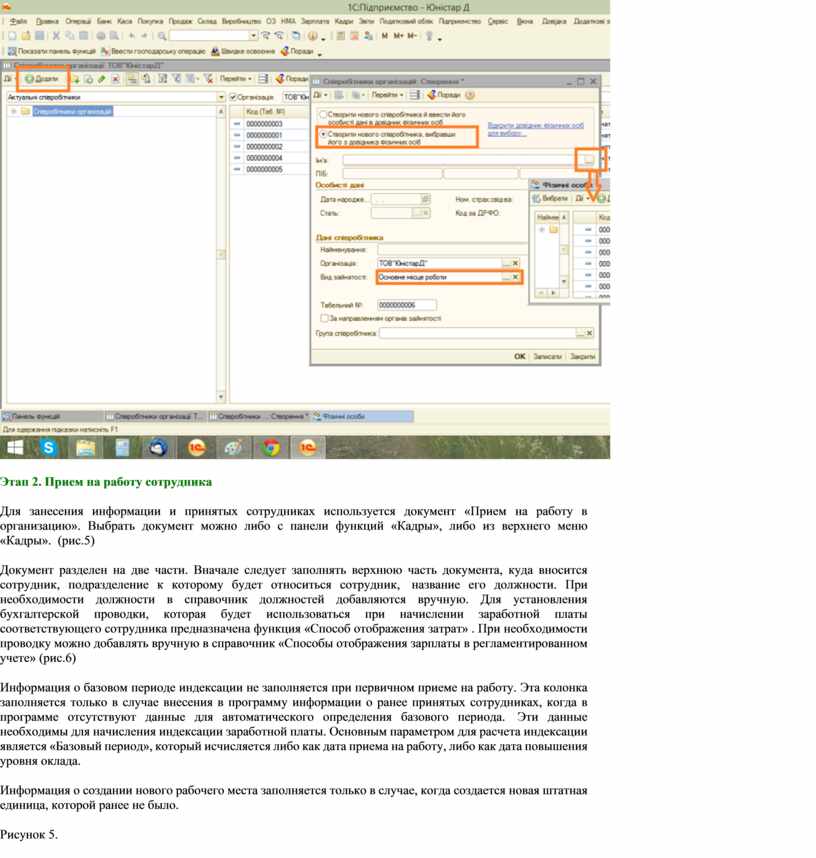The height and width of the screenshot is (858, 816).
Task: Open the Довідка menu
Action: 553,21
